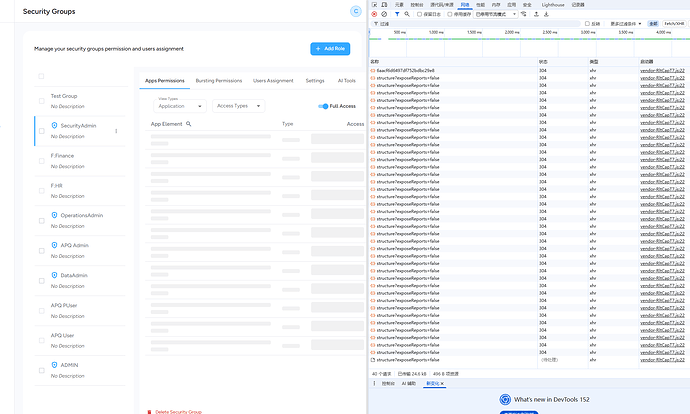The height and width of the screenshot is (414, 690).
Task: Click the DataAdmin shield icon
Action: pyautogui.click(x=54, y=275)
